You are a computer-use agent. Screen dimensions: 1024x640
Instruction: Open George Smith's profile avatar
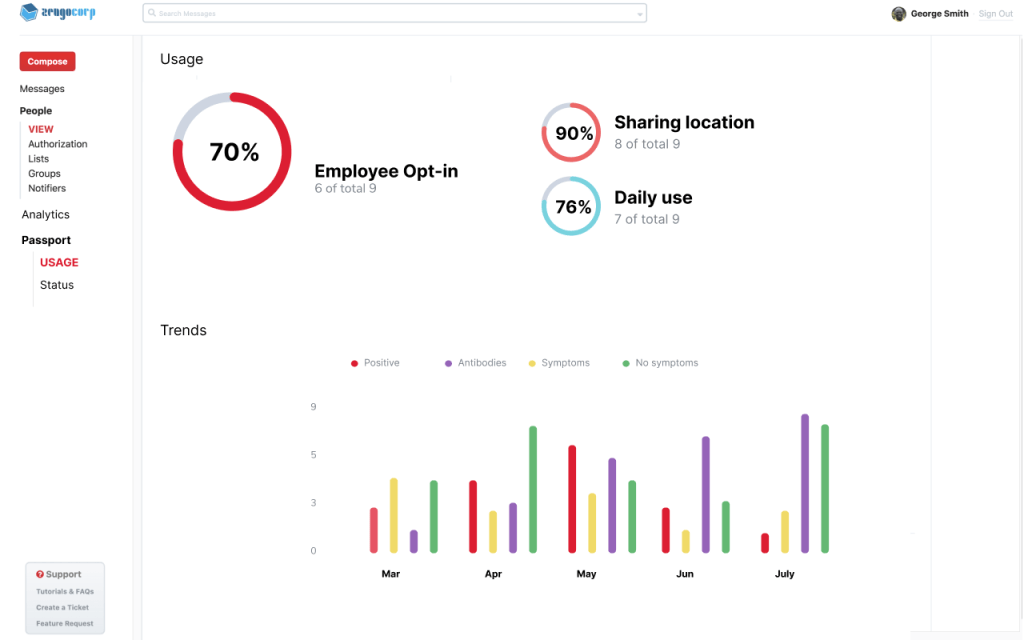(899, 14)
